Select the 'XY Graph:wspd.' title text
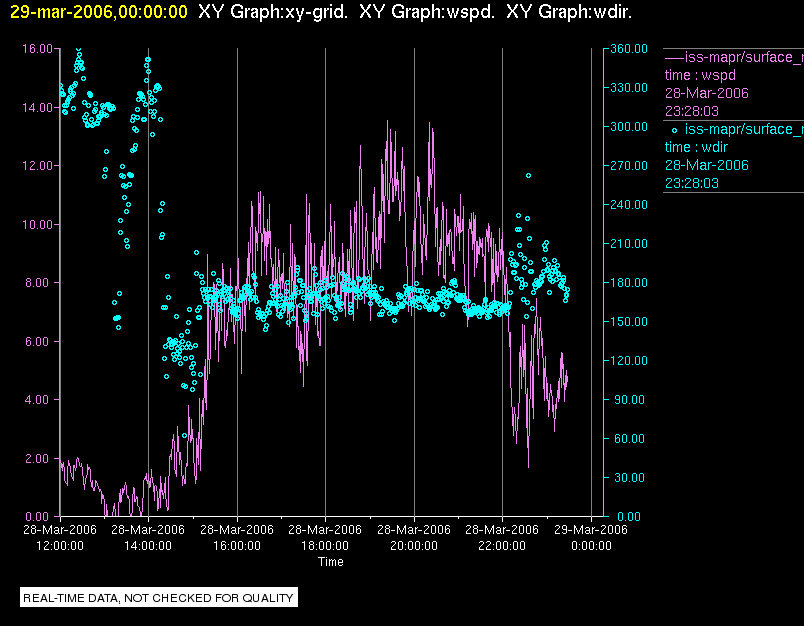This screenshot has width=804, height=626. coord(427,12)
